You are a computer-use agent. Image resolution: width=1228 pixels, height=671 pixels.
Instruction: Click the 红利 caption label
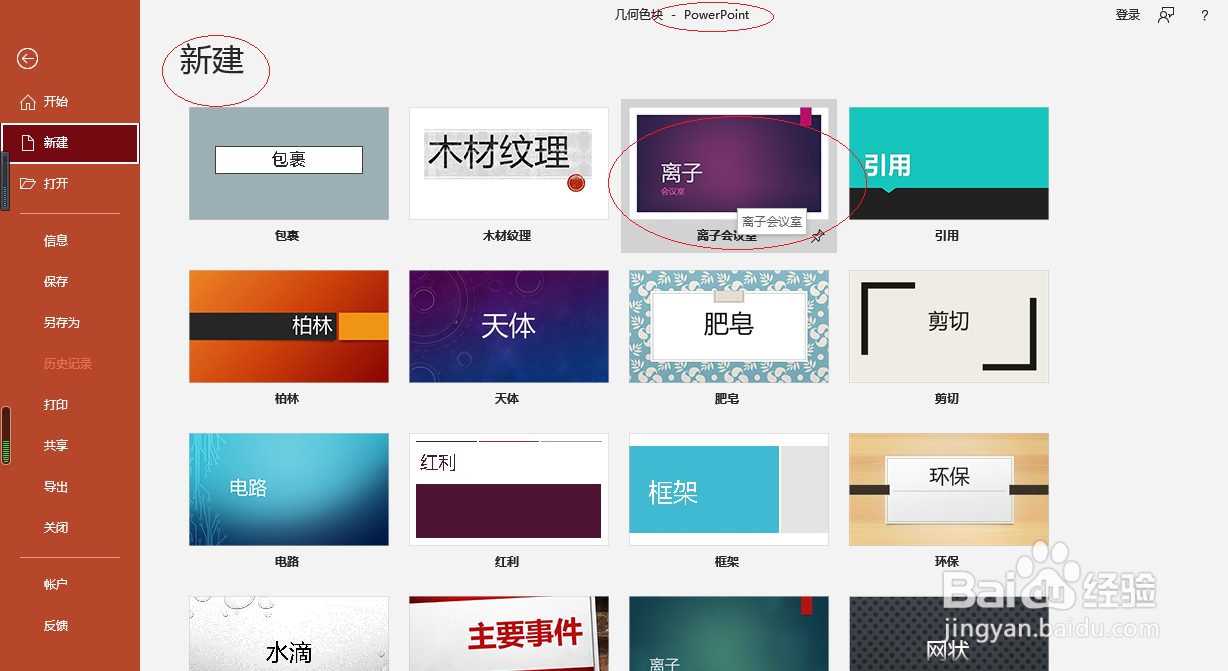(x=507, y=562)
